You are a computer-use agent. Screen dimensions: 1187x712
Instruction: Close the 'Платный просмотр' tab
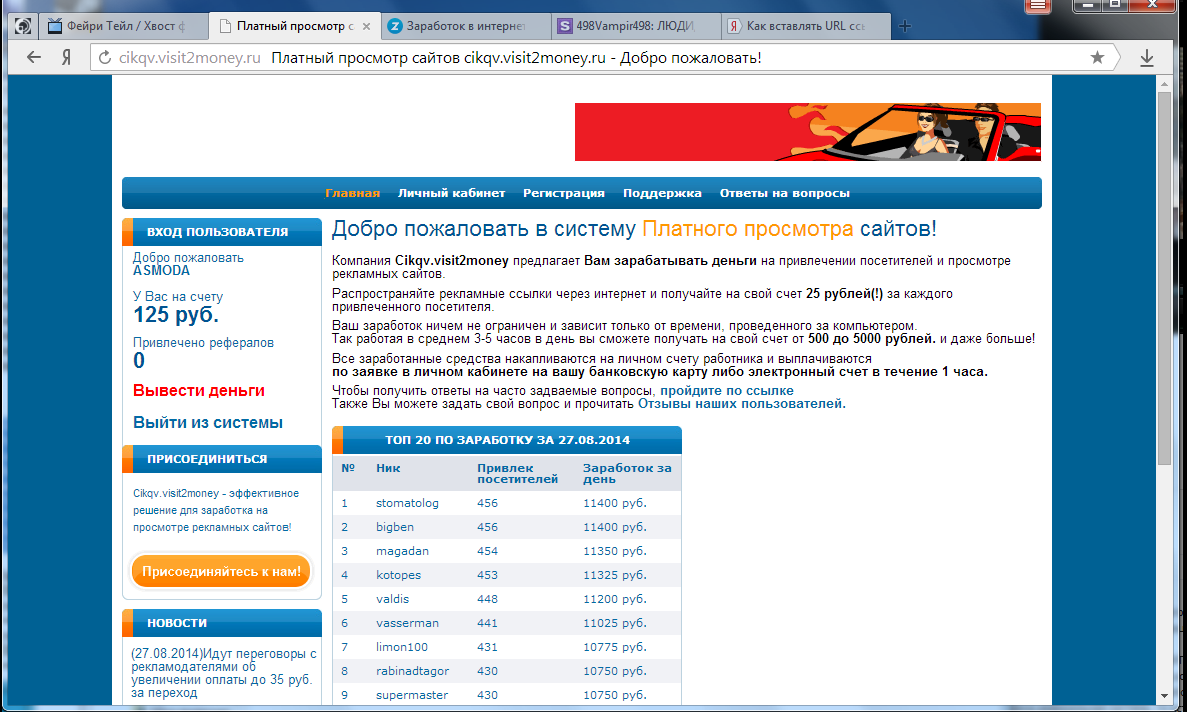[366, 26]
